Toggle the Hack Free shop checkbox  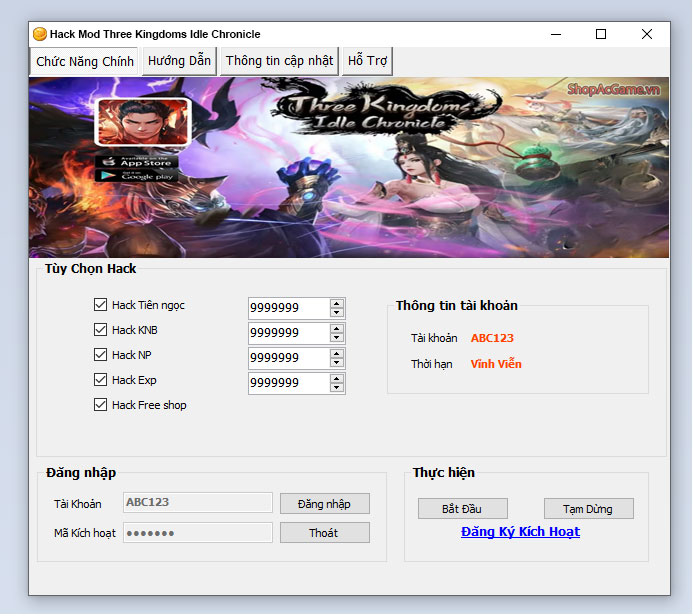100,405
